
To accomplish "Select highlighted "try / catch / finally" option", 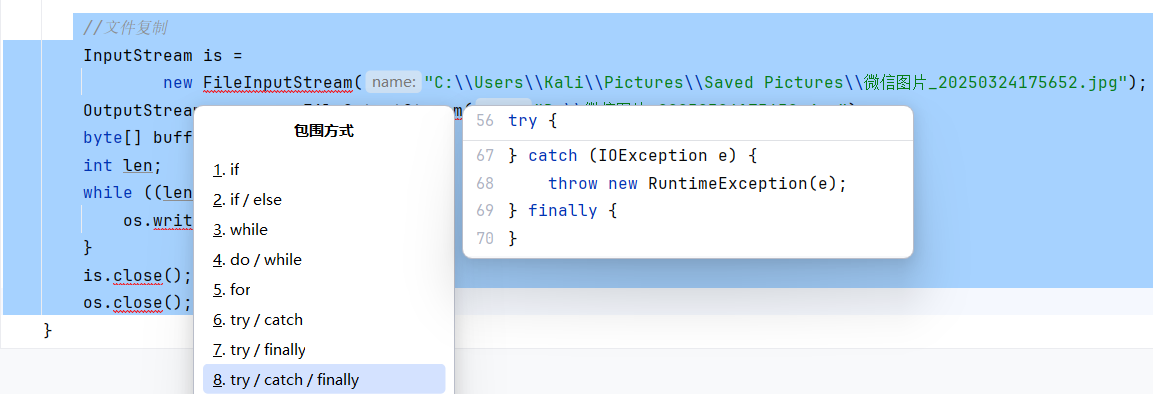I will point(324,379).
